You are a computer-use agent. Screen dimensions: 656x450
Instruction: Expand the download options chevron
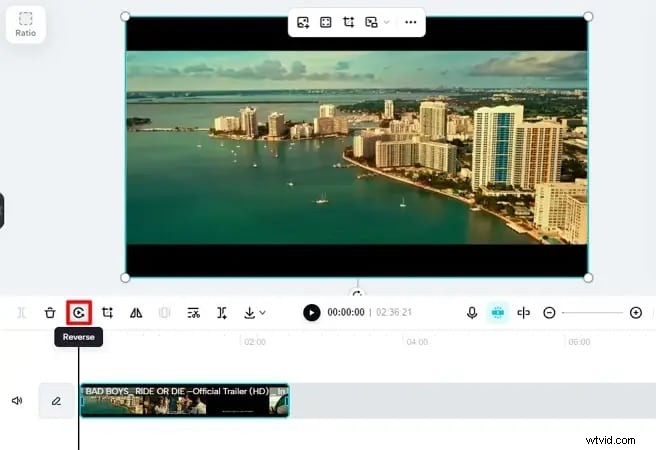tap(262, 312)
